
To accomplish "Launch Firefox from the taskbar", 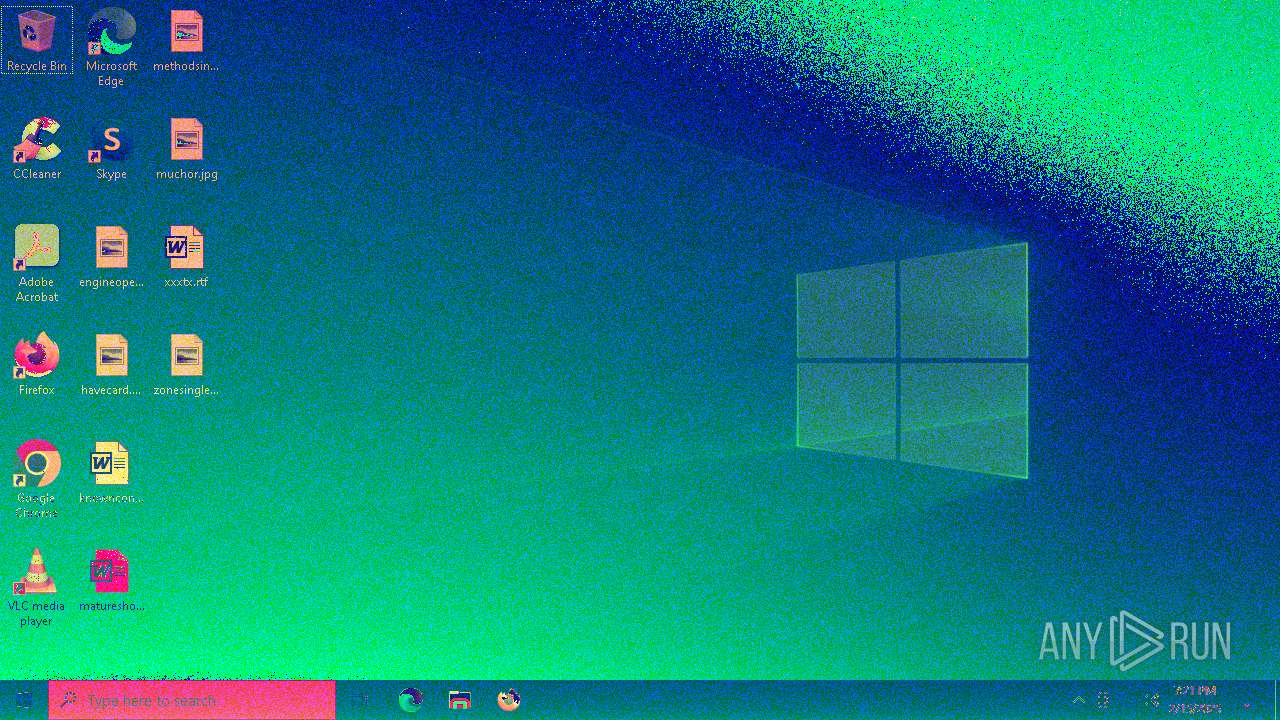I will pos(508,700).
